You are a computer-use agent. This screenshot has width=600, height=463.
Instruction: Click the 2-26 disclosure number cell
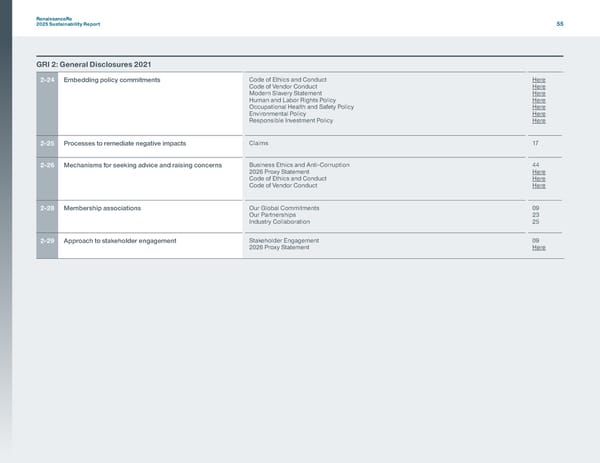(x=47, y=179)
